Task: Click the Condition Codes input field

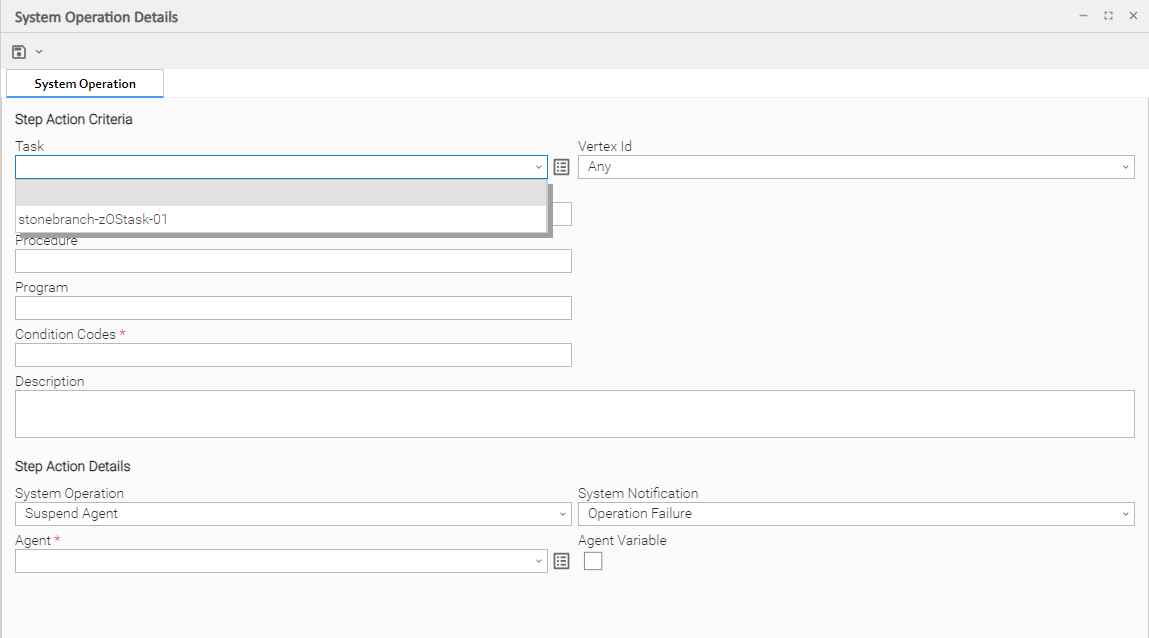Action: [x=293, y=355]
